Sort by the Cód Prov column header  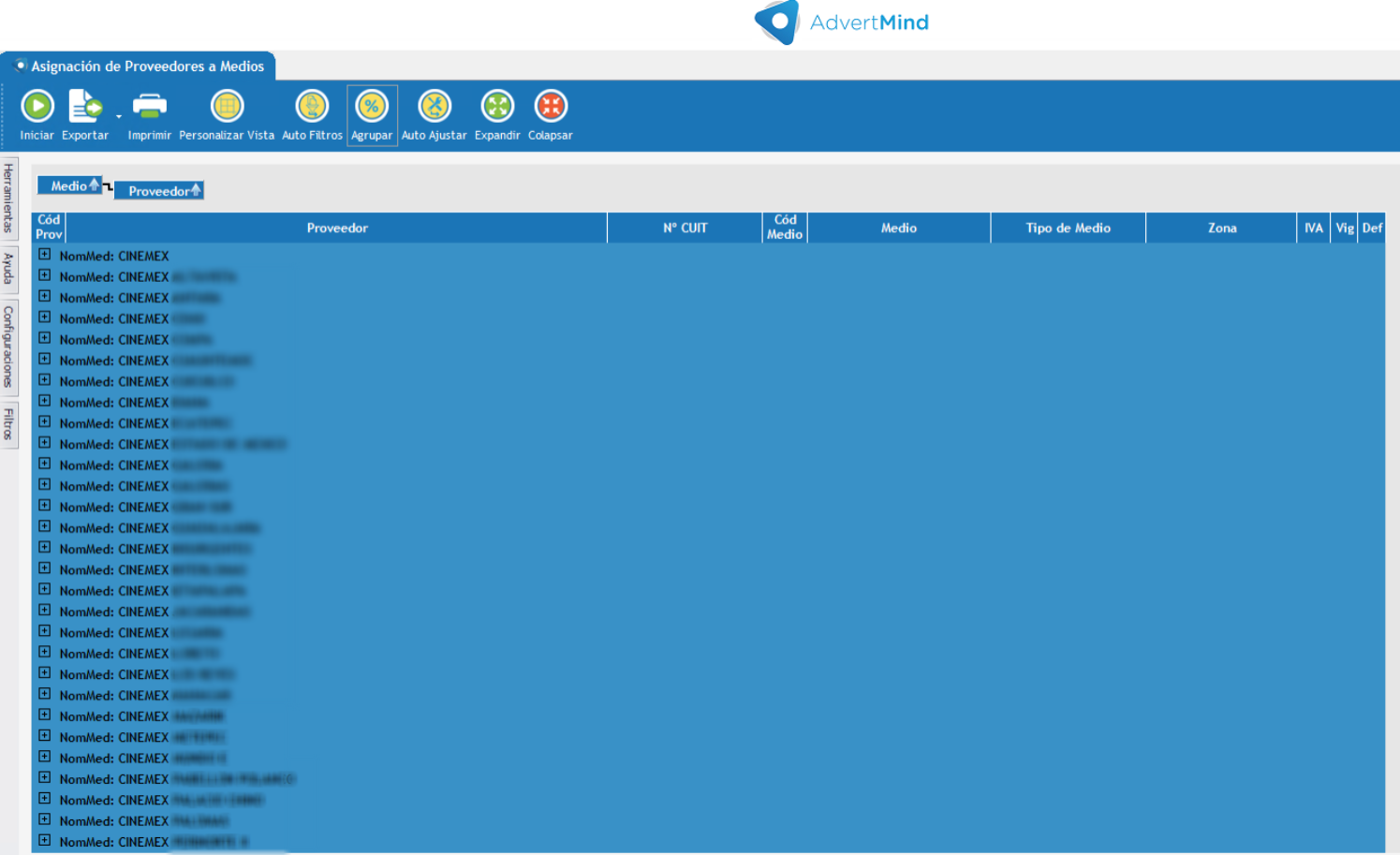(x=49, y=228)
